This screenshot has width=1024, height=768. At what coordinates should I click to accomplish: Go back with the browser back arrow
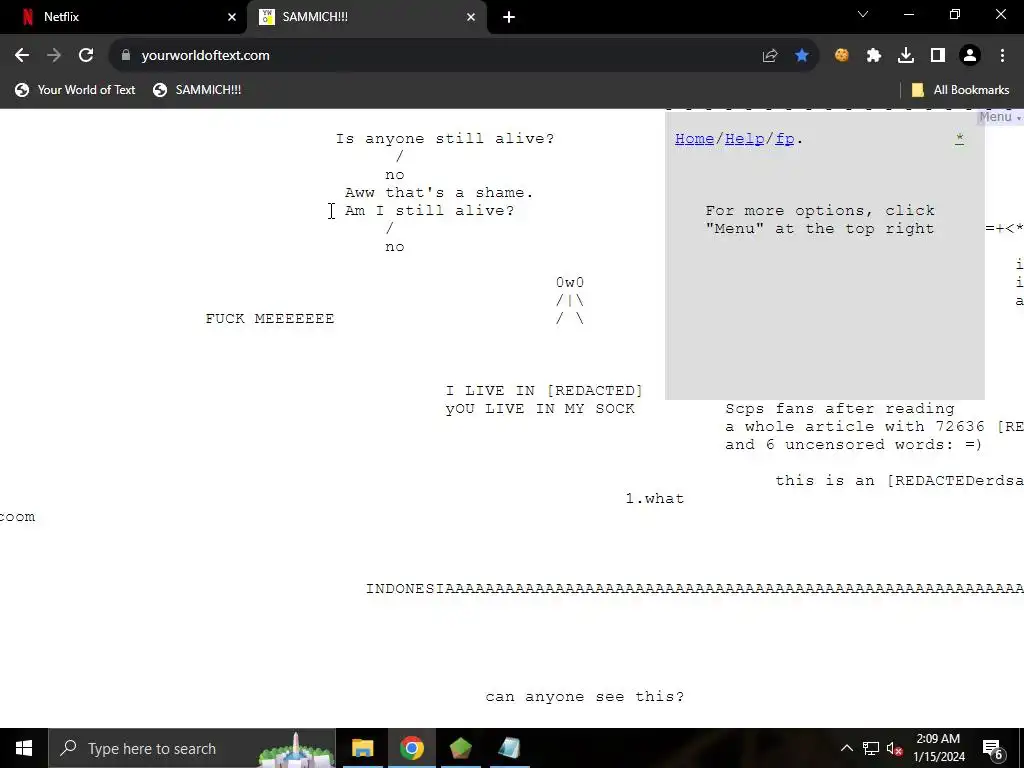[x=22, y=56]
